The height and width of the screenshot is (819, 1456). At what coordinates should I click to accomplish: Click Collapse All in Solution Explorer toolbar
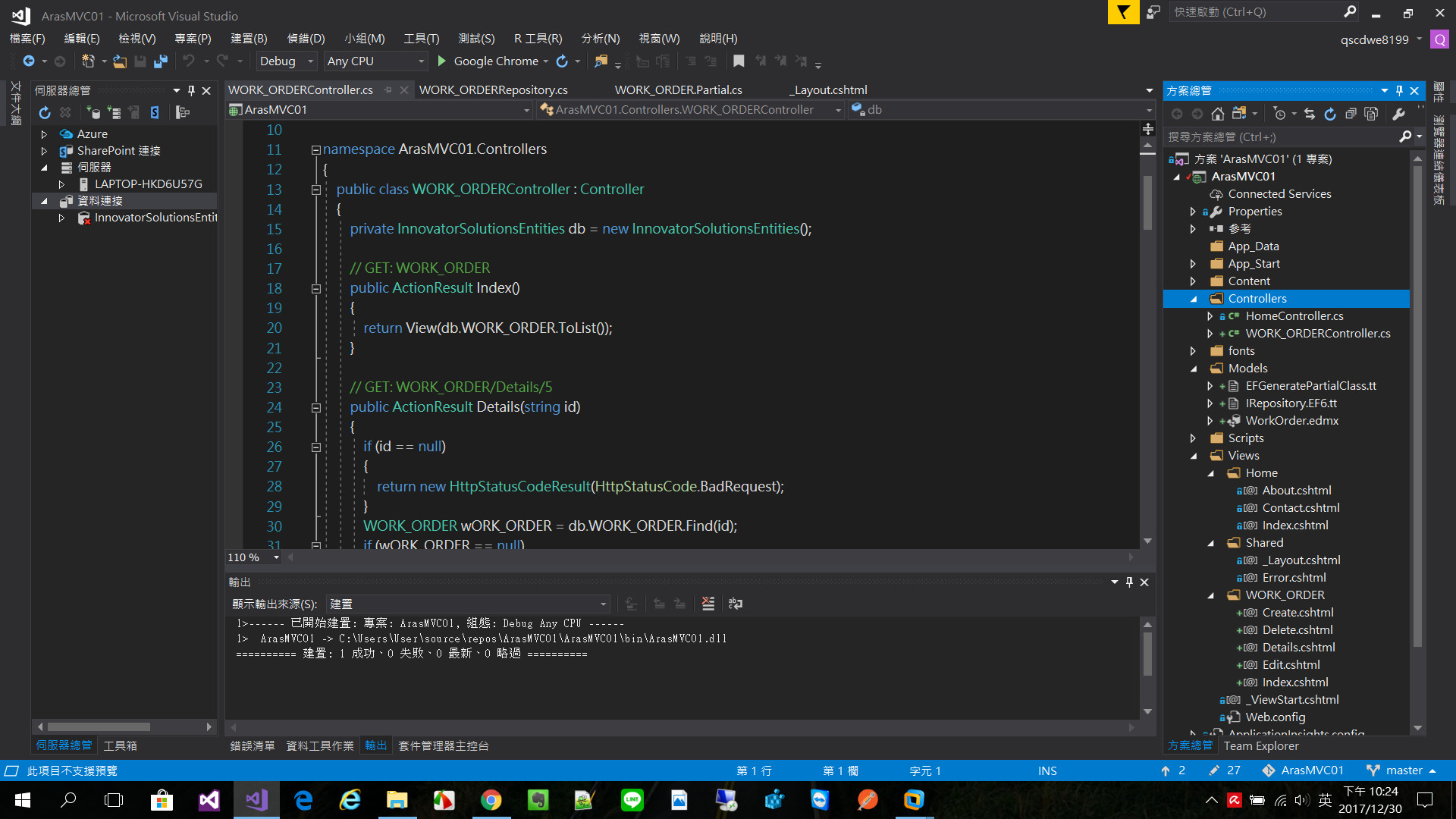(x=1351, y=114)
